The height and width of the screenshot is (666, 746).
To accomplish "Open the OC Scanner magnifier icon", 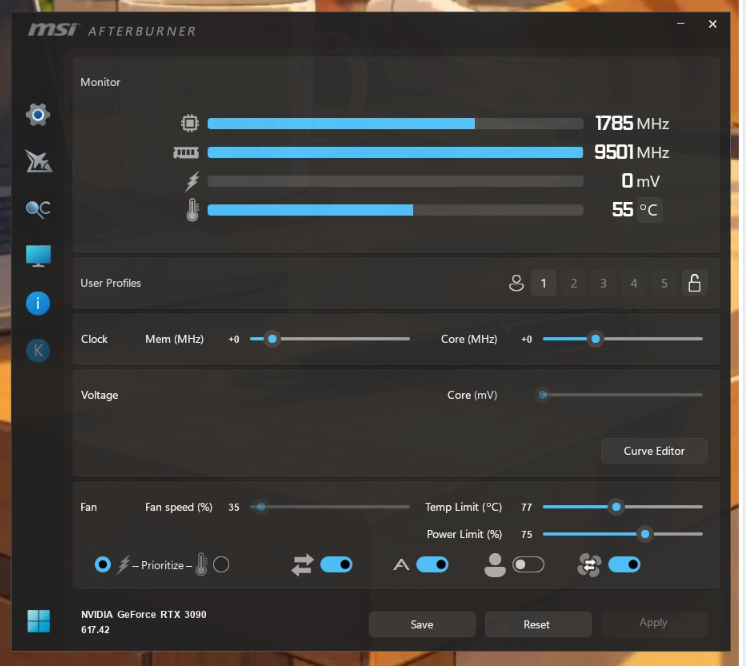I will 38,209.
